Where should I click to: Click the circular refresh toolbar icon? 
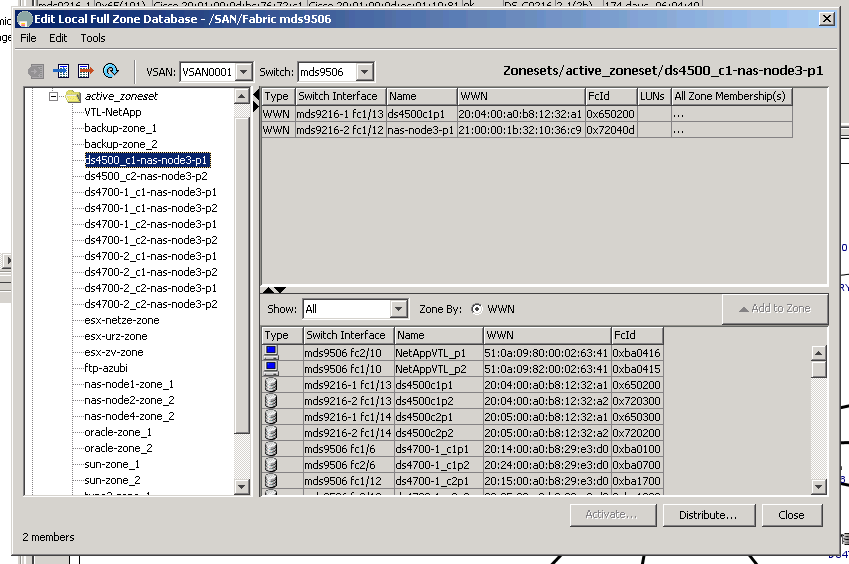point(111,71)
